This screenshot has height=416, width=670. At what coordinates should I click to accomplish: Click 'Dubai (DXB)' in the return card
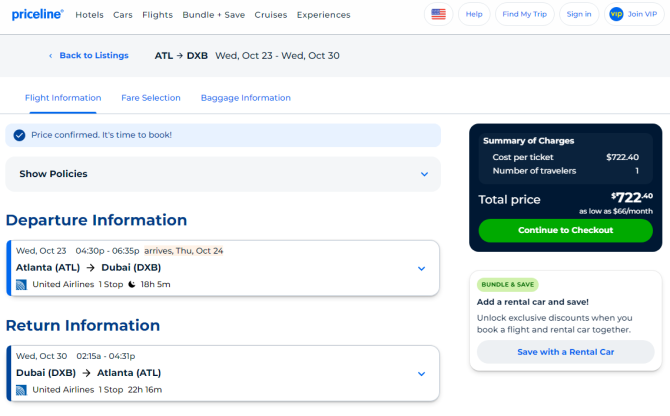point(46,373)
